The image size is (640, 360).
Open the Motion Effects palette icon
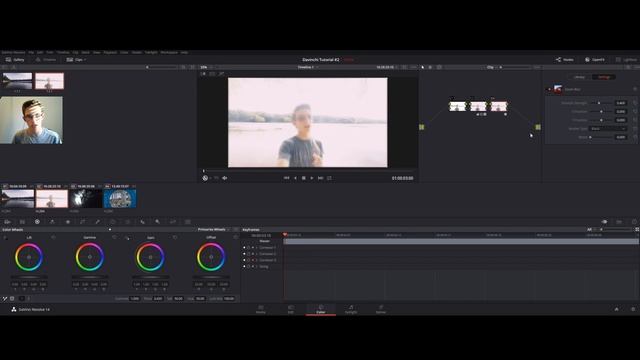pos(68,222)
